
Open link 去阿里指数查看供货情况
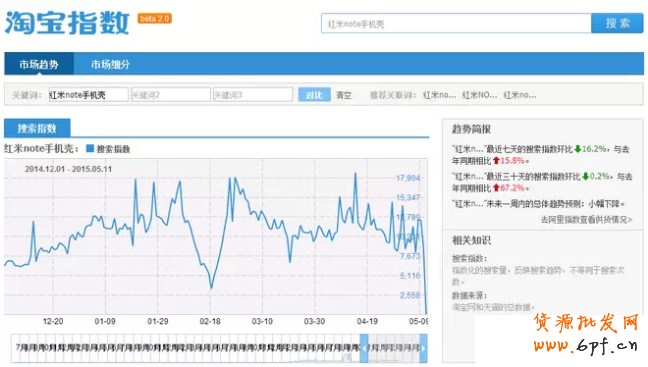pyautogui.click(x=586, y=219)
